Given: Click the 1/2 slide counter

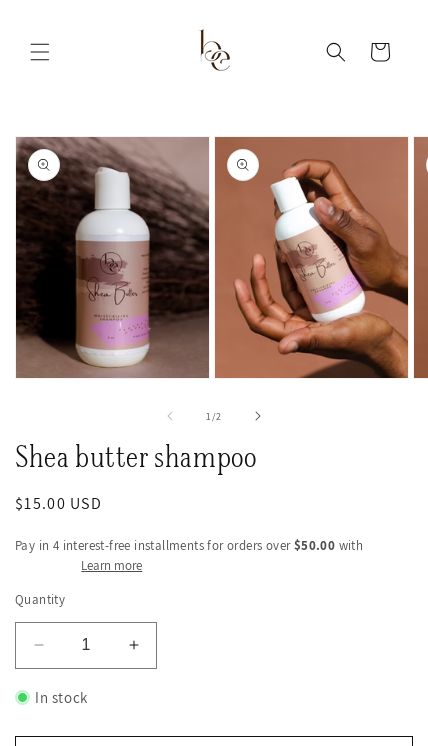Looking at the screenshot, I should 213,417.
